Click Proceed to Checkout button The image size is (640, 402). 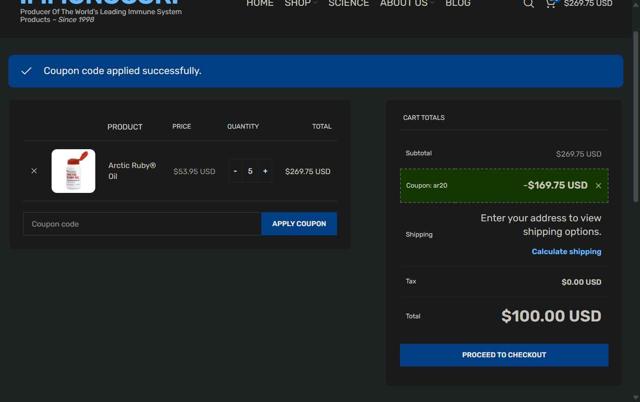pos(504,355)
